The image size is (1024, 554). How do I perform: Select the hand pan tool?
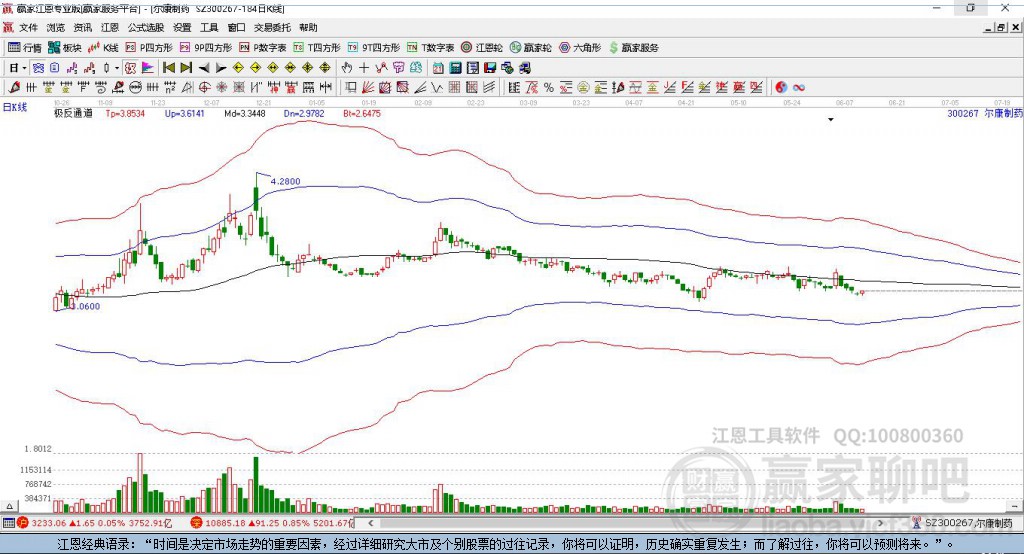click(x=347, y=68)
